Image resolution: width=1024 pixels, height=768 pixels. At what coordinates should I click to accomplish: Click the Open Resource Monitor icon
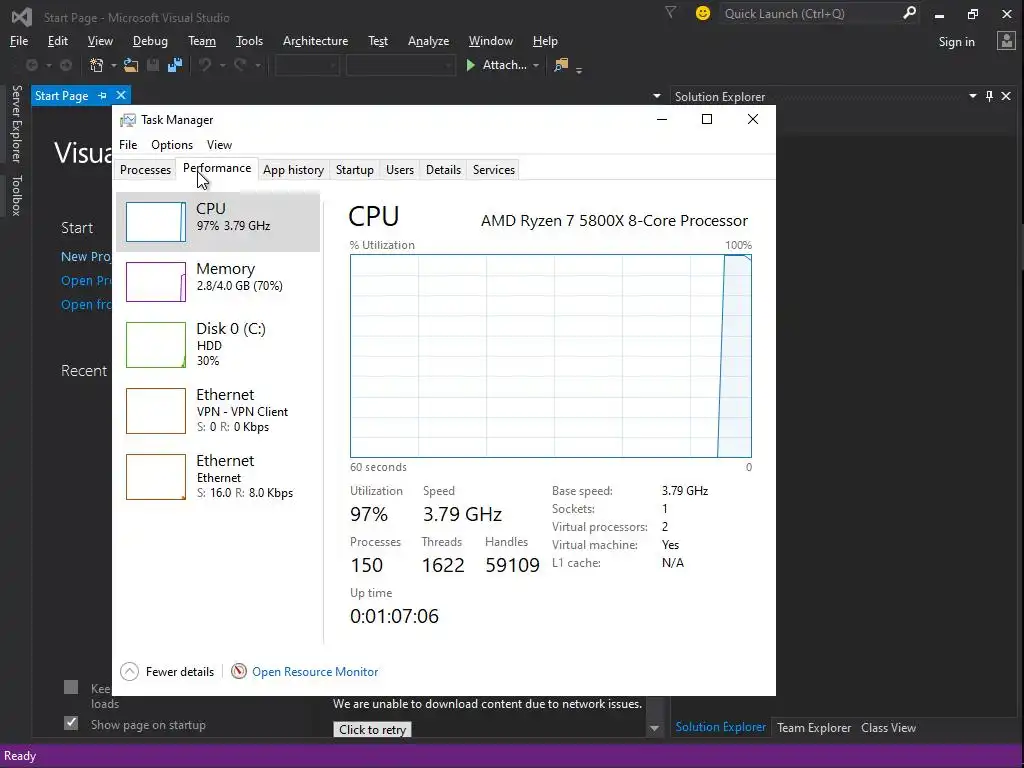239,671
